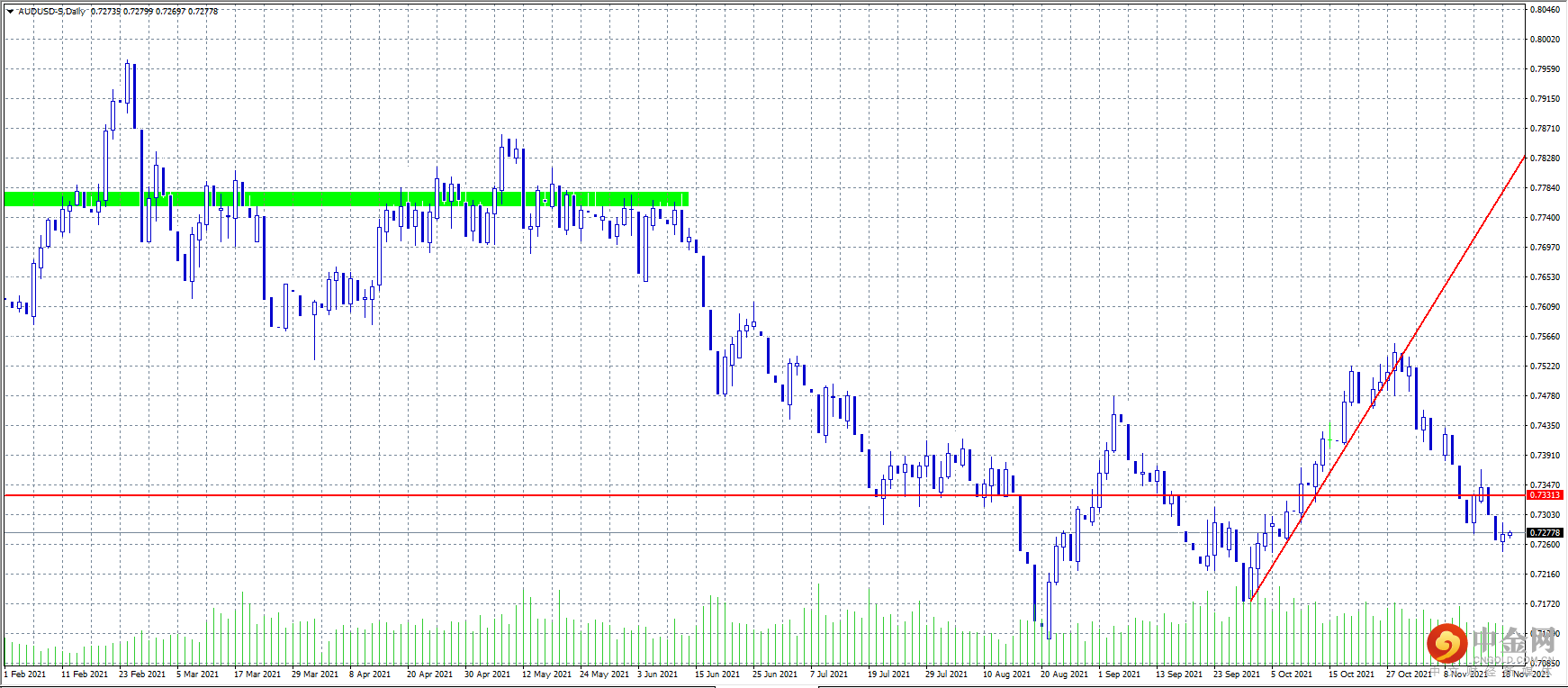1568x688 pixels.
Task: Click the 15 Jun 2021 date label
Action: tap(717, 674)
